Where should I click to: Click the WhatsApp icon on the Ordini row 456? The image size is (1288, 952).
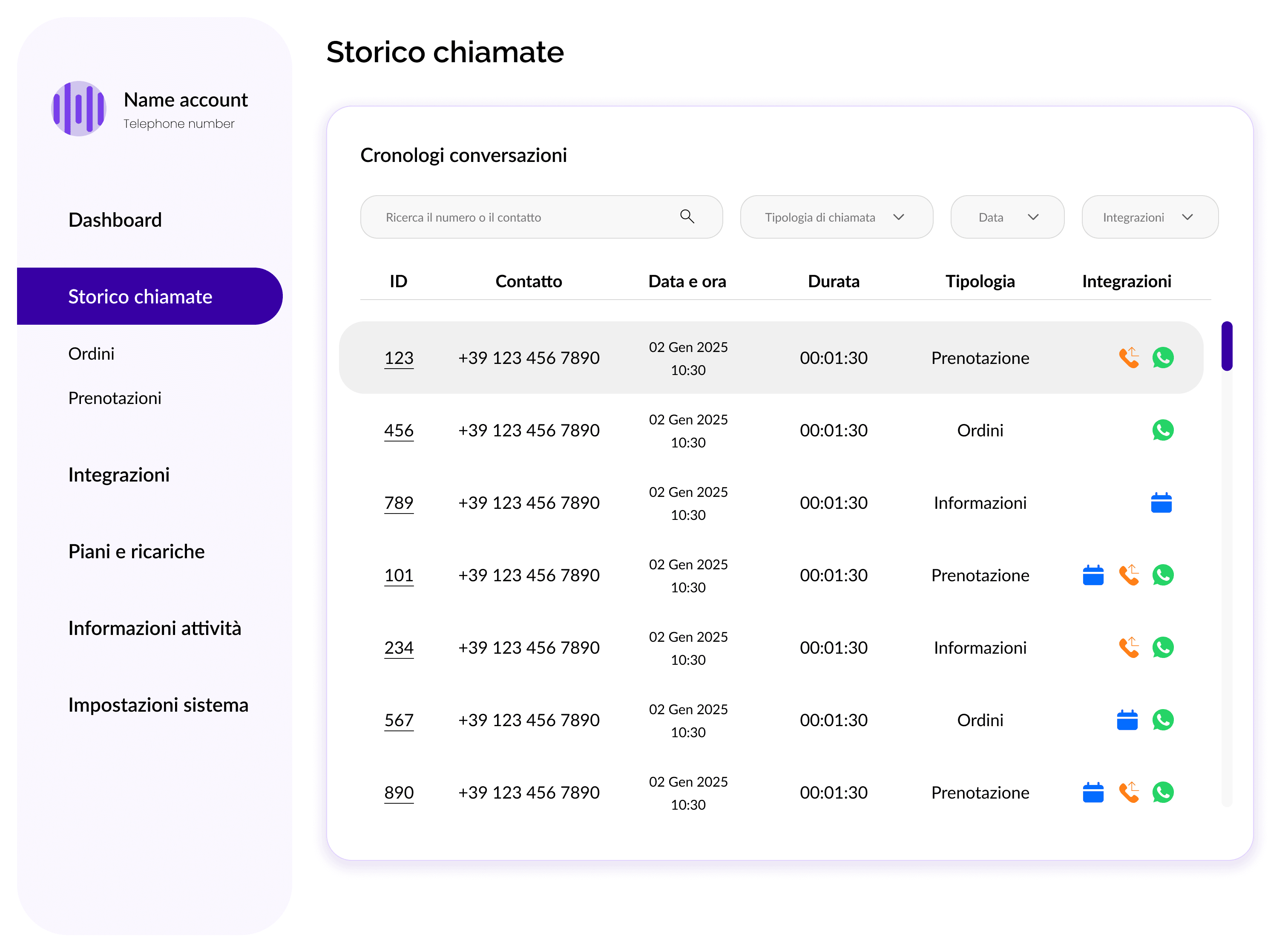pyautogui.click(x=1162, y=430)
